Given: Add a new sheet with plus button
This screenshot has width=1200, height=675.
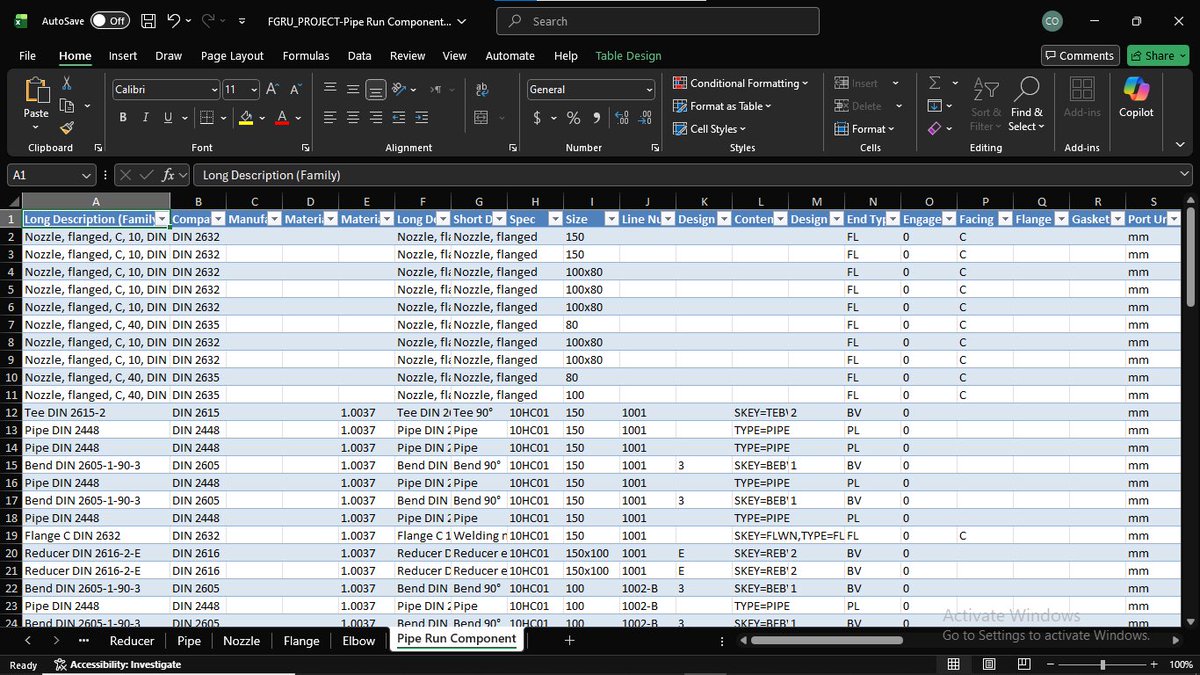Looking at the screenshot, I should click(x=569, y=640).
